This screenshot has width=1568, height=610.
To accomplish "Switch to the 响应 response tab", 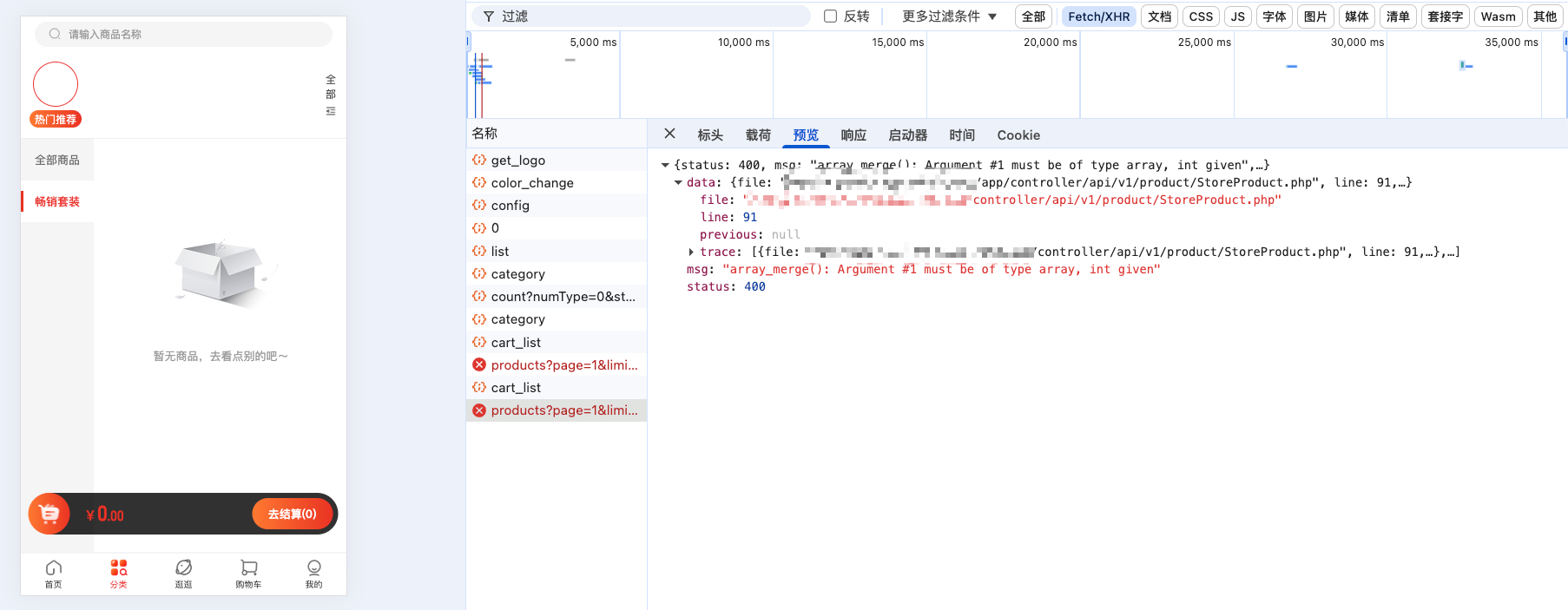I will pyautogui.click(x=853, y=135).
